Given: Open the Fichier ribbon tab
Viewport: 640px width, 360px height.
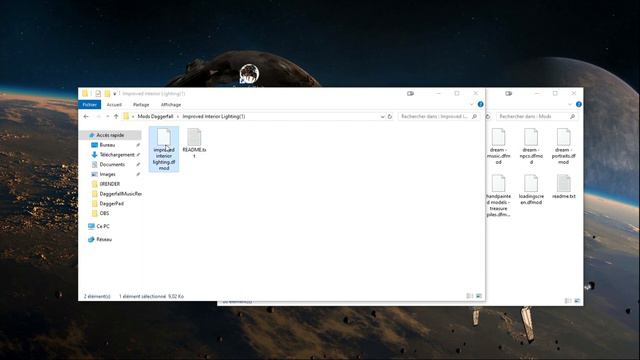Looking at the screenshot, I should (x=89, y=105).
